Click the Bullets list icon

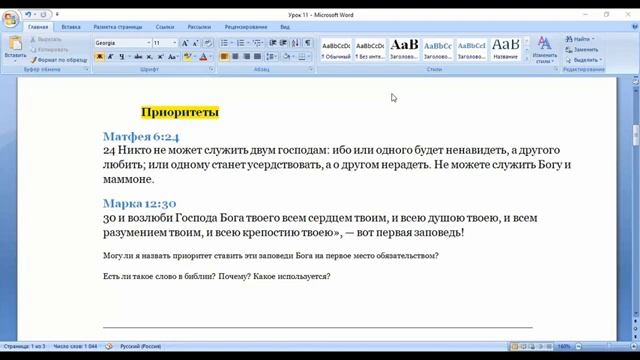[224, 43]
